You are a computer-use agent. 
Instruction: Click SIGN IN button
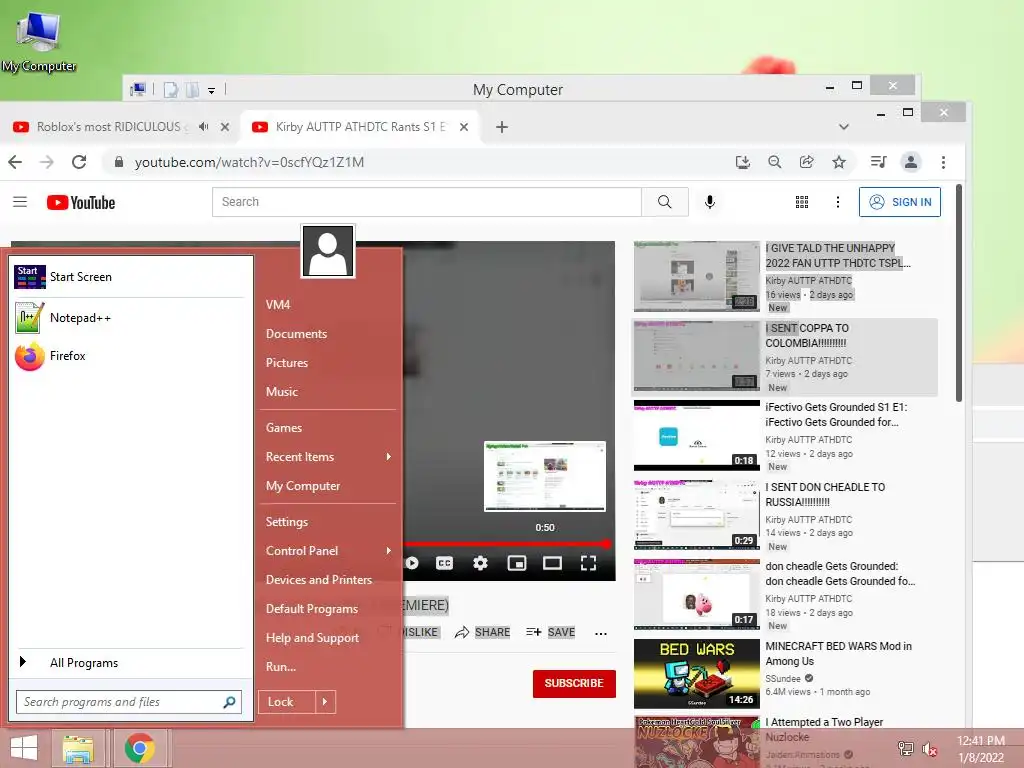[900, 202]
